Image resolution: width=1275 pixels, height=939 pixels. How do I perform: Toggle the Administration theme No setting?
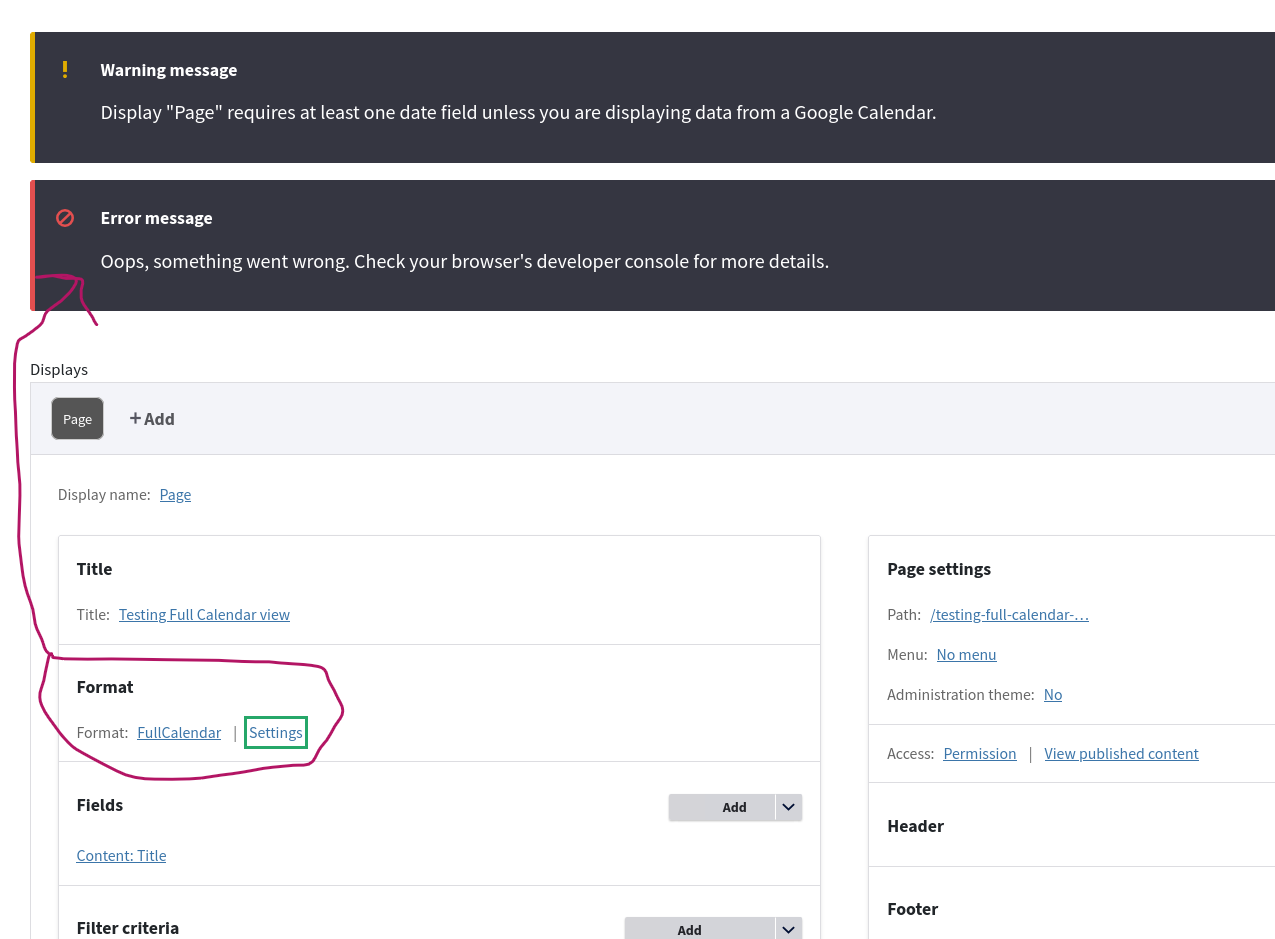(1052, 694)
